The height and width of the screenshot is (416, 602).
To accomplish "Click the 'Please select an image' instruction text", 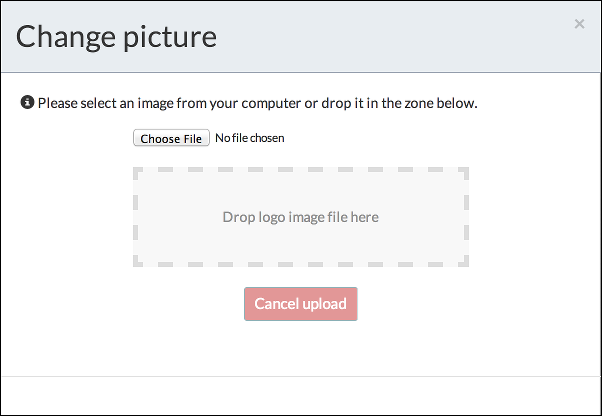I will (257, 103).
